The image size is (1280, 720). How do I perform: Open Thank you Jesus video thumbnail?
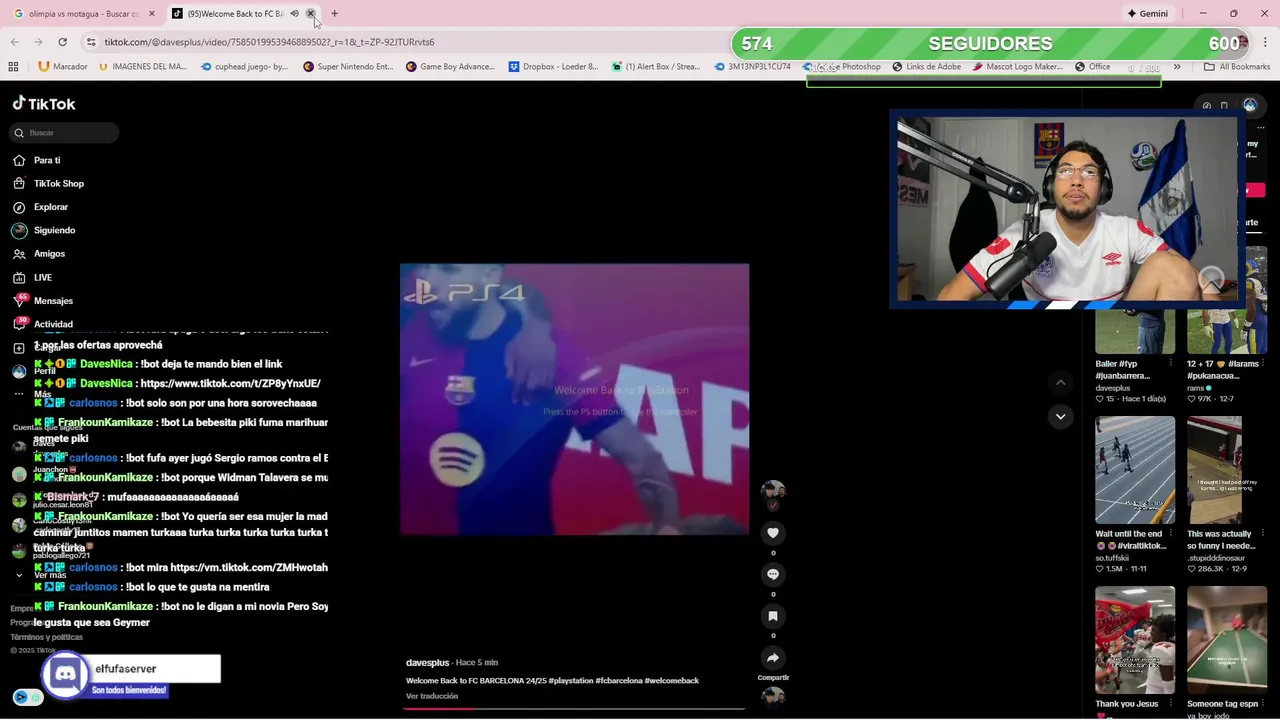point(1135,640)
